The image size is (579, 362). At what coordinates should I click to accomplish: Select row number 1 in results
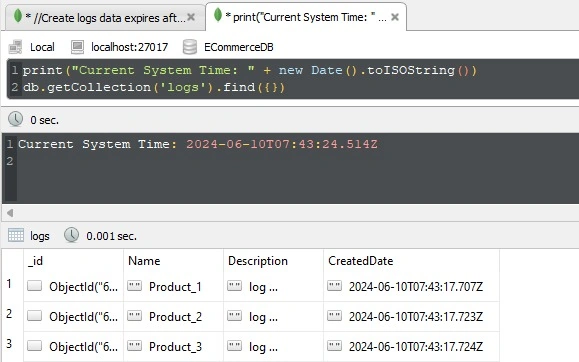[x=9, y=284]
